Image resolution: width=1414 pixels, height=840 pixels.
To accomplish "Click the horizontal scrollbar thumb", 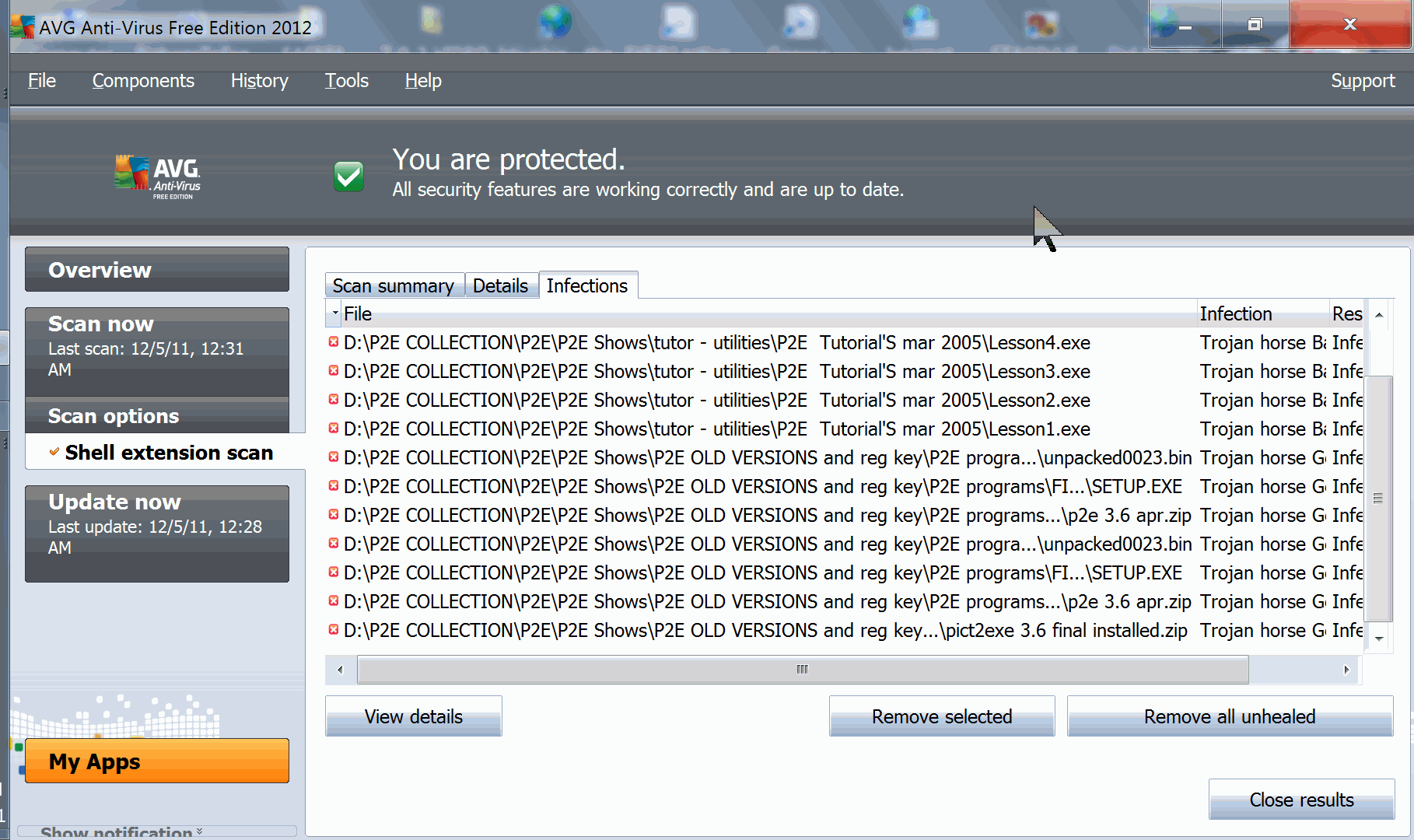I will 803,670.
